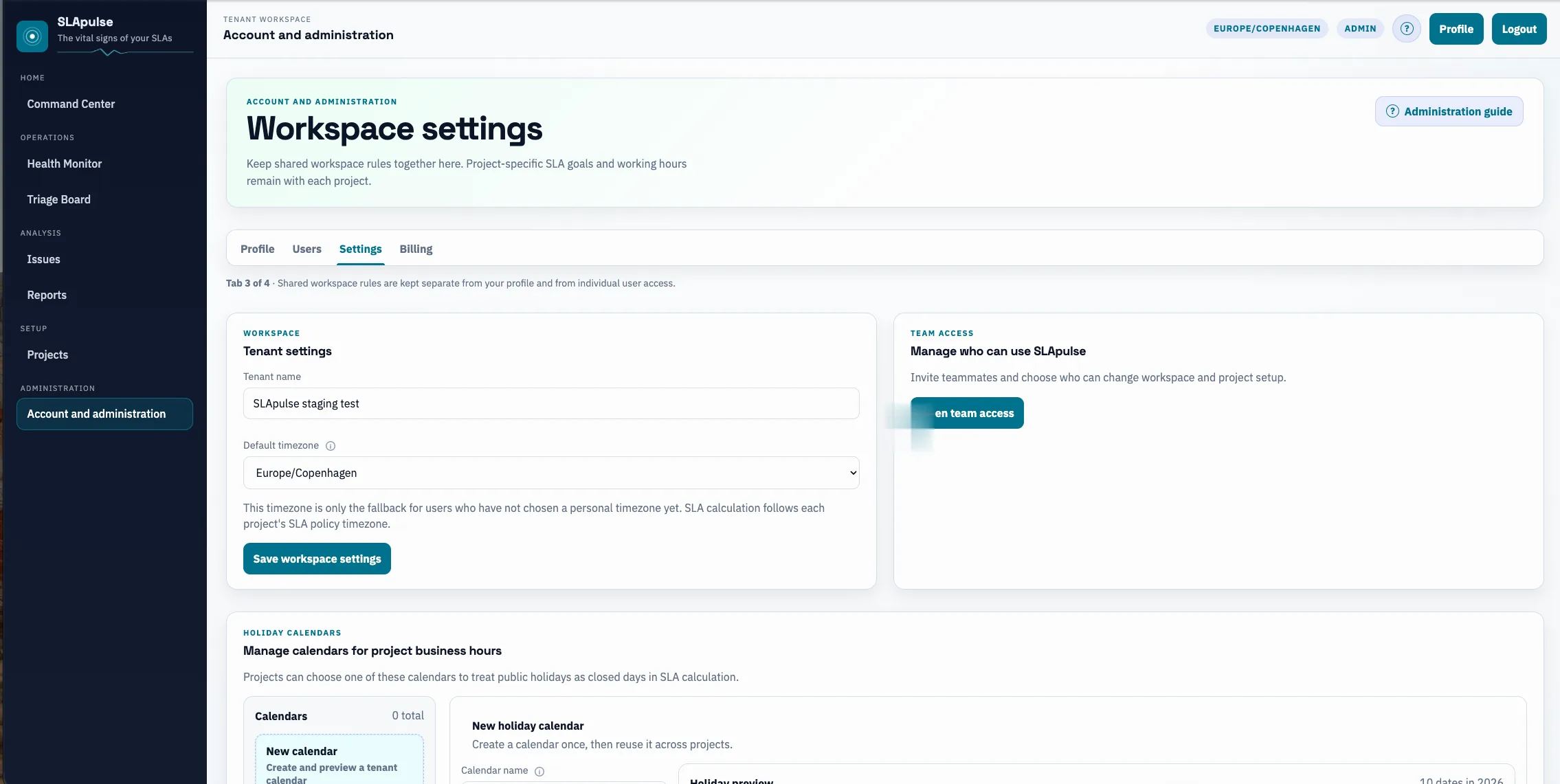Open the help question mark icon

tap(1406, 29)
